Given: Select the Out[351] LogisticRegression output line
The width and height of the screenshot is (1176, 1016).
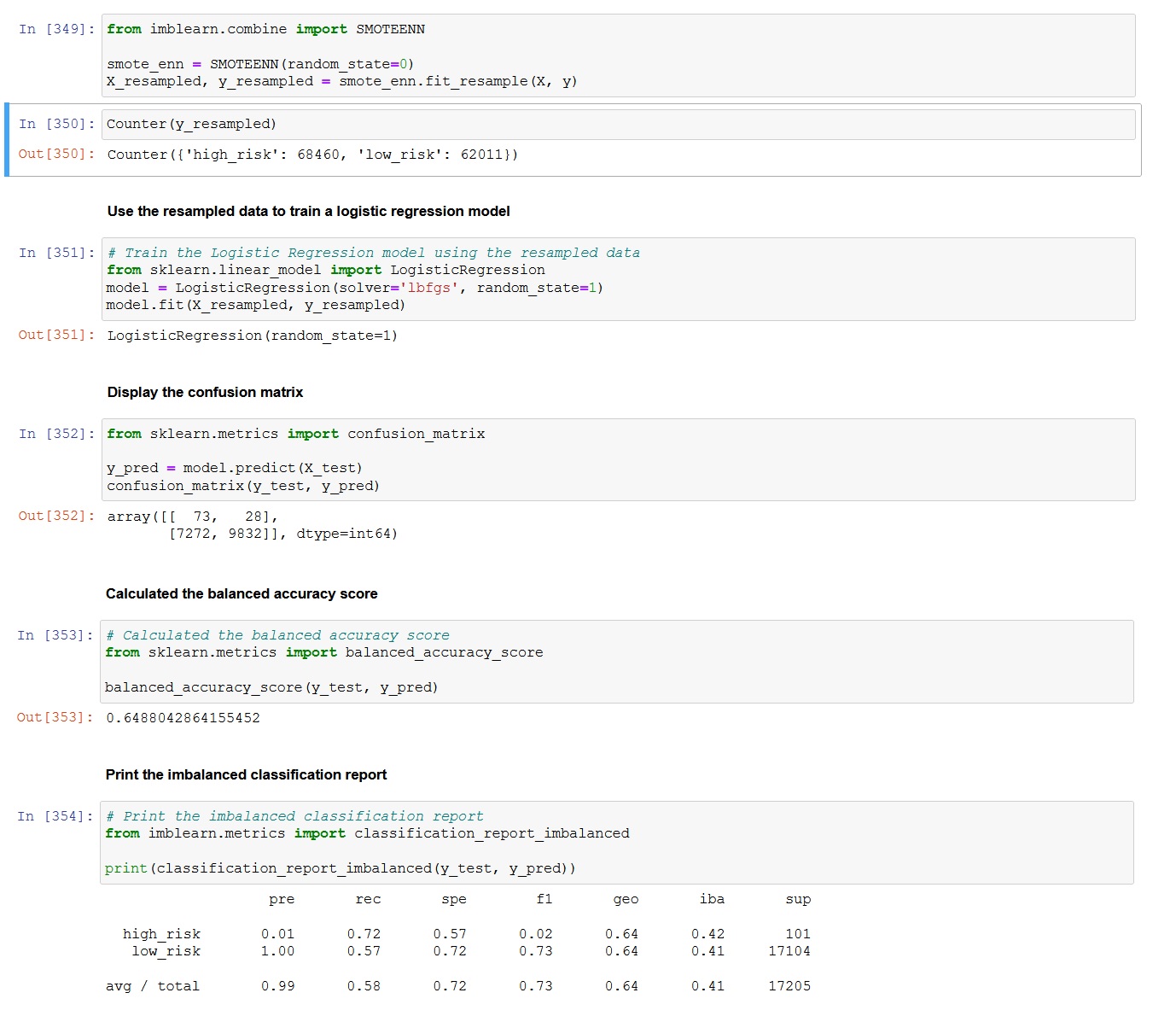Looking at the screenshot, I should click(x=253, y=336).
